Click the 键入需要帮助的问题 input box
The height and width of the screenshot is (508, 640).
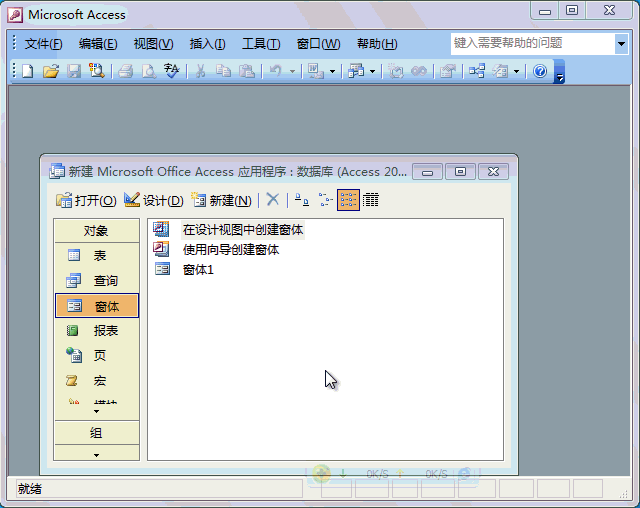tap(532, 44)
